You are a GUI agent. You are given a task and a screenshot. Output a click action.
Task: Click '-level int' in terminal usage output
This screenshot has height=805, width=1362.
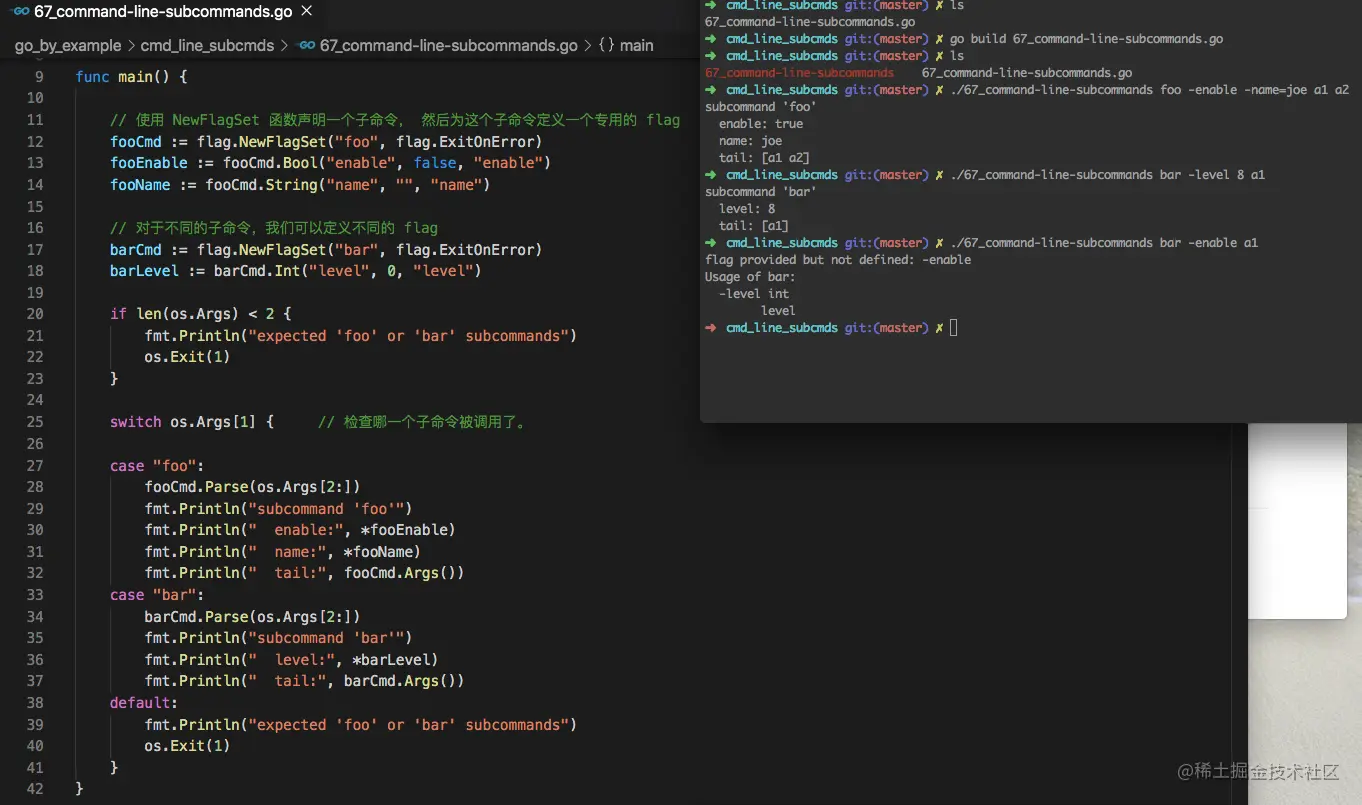(x=754, y=294)
